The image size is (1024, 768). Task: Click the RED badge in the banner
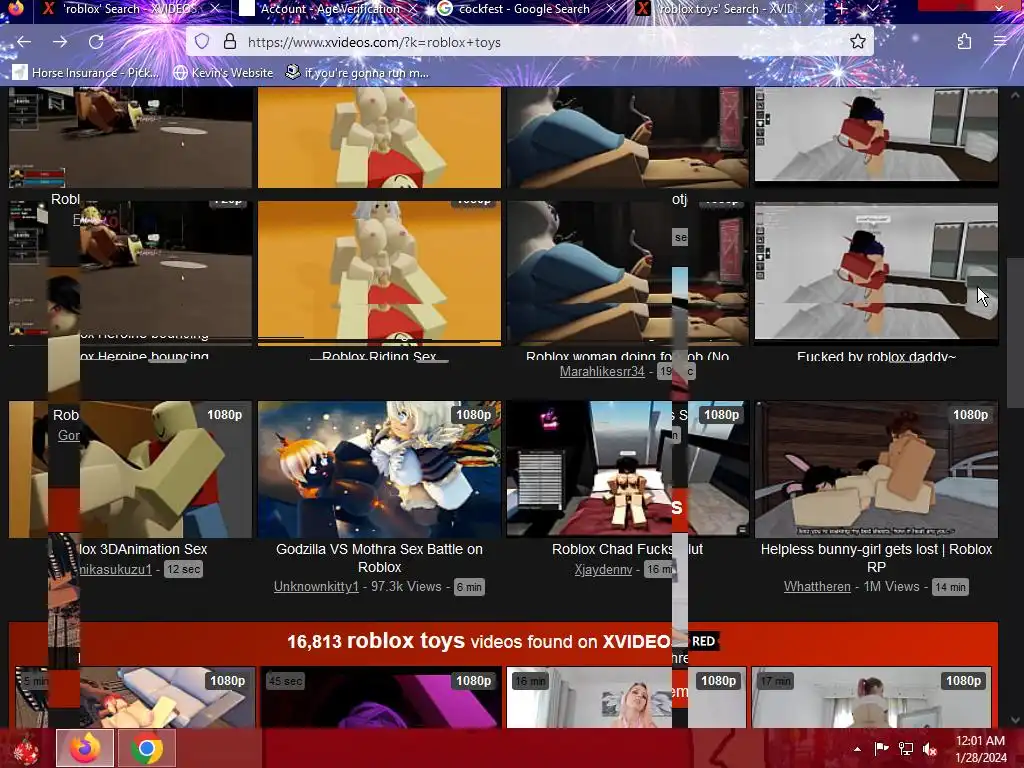(703, 641)
